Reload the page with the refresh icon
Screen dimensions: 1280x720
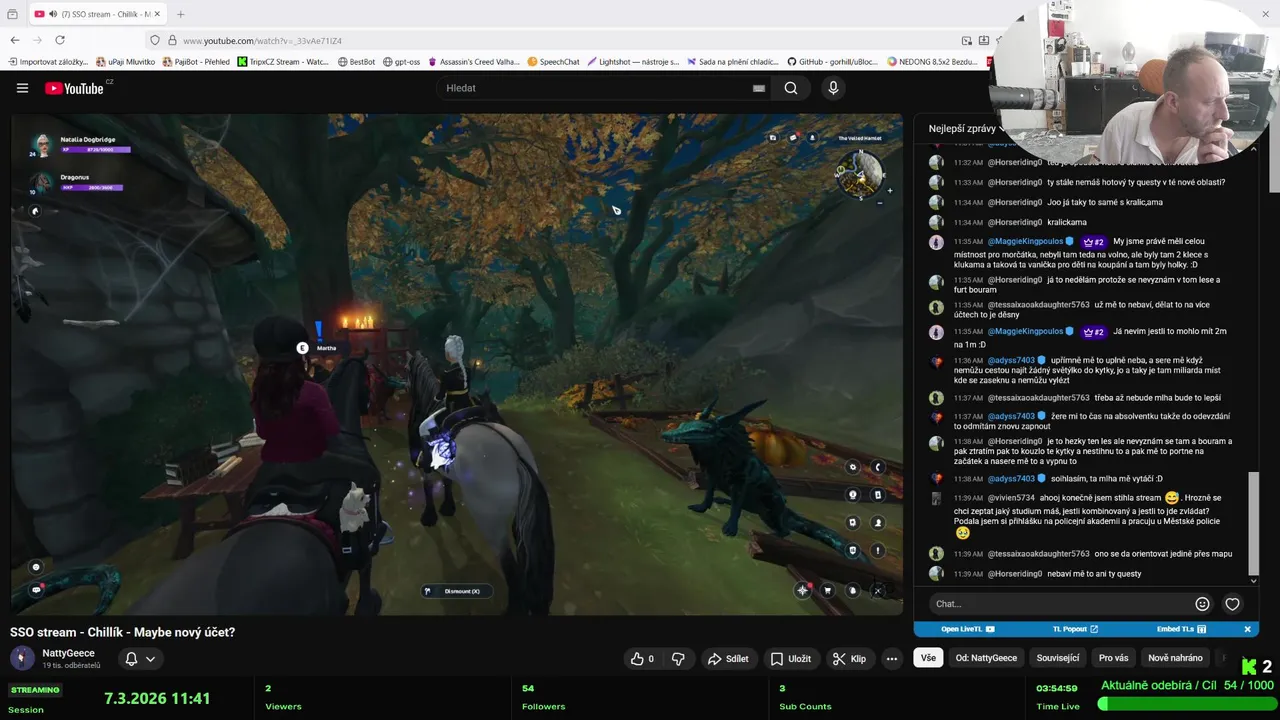pyautogui.click(x=60, y=40)
